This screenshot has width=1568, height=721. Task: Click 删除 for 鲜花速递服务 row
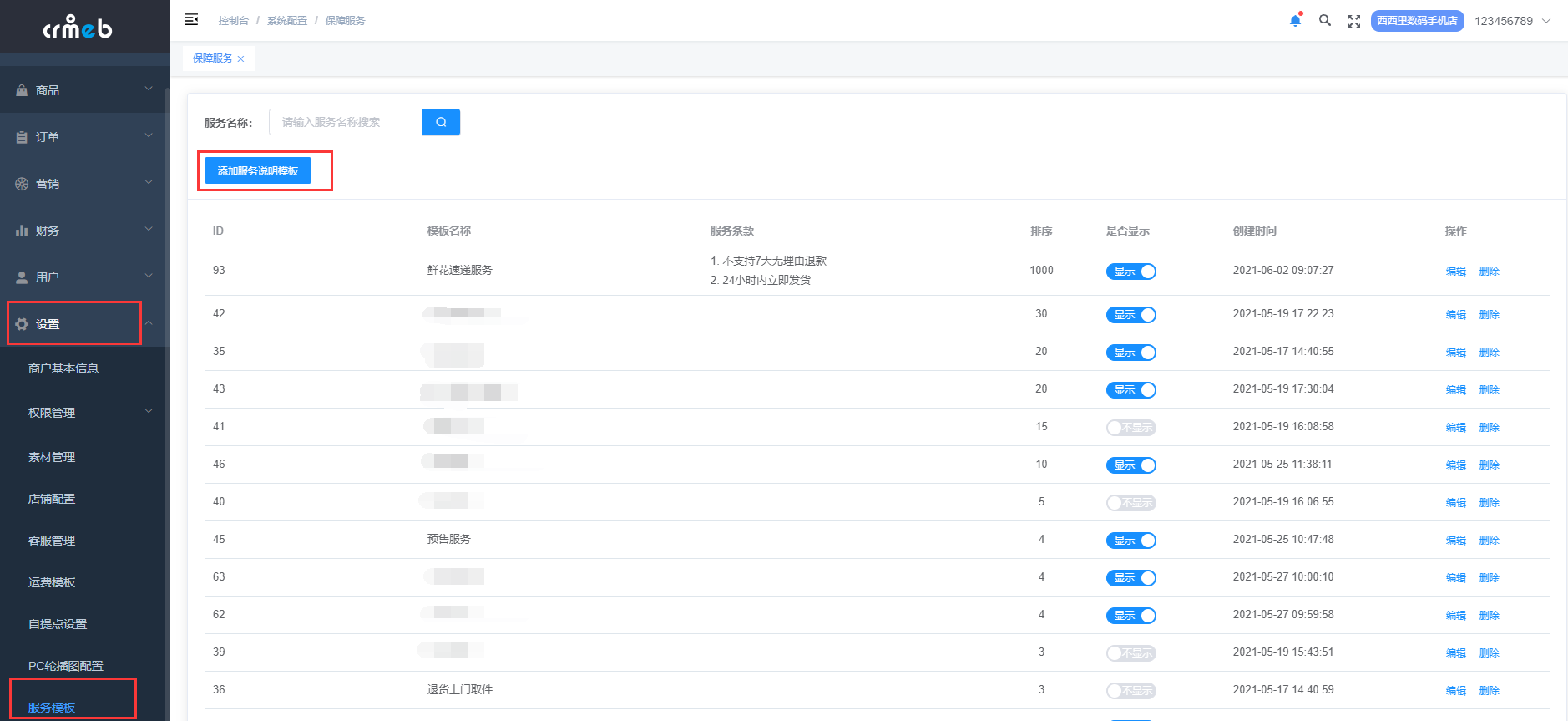click(x=1490, y=272)
